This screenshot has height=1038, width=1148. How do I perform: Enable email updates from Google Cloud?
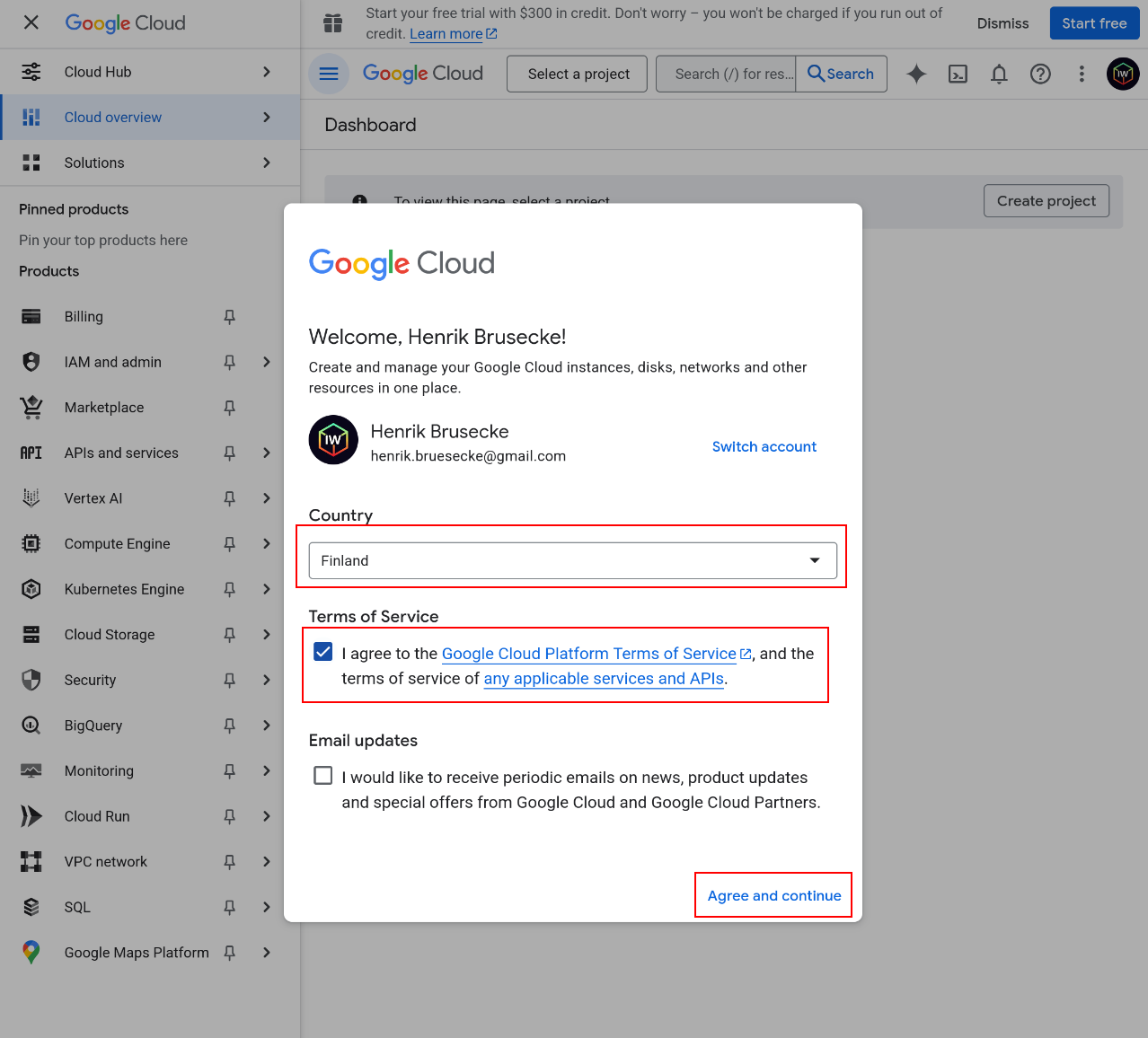pyautogui.click(x=322, y=775)
